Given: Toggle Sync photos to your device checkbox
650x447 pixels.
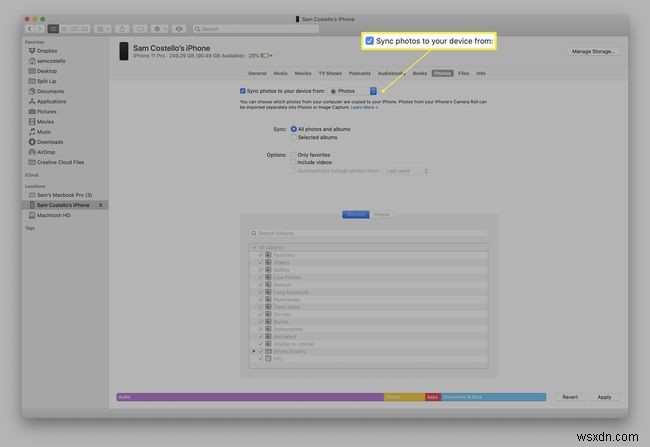Looking at the screenshot, I should pyautogui.click(x=243, y=91).
